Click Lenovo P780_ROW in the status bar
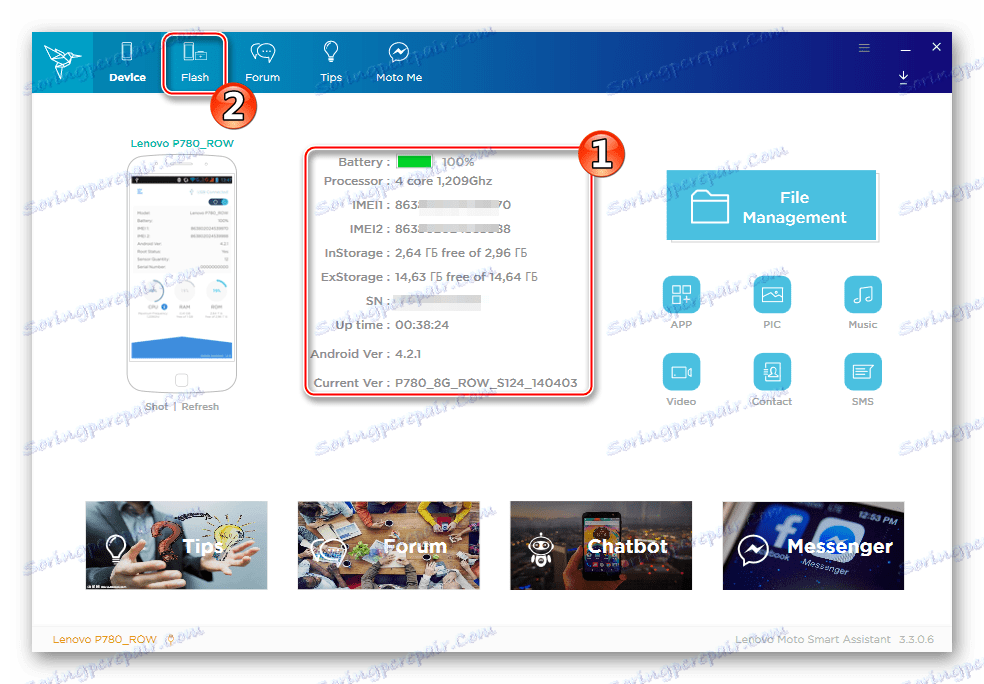The height and width of the screenshot is (684, 984). point(105,639)
